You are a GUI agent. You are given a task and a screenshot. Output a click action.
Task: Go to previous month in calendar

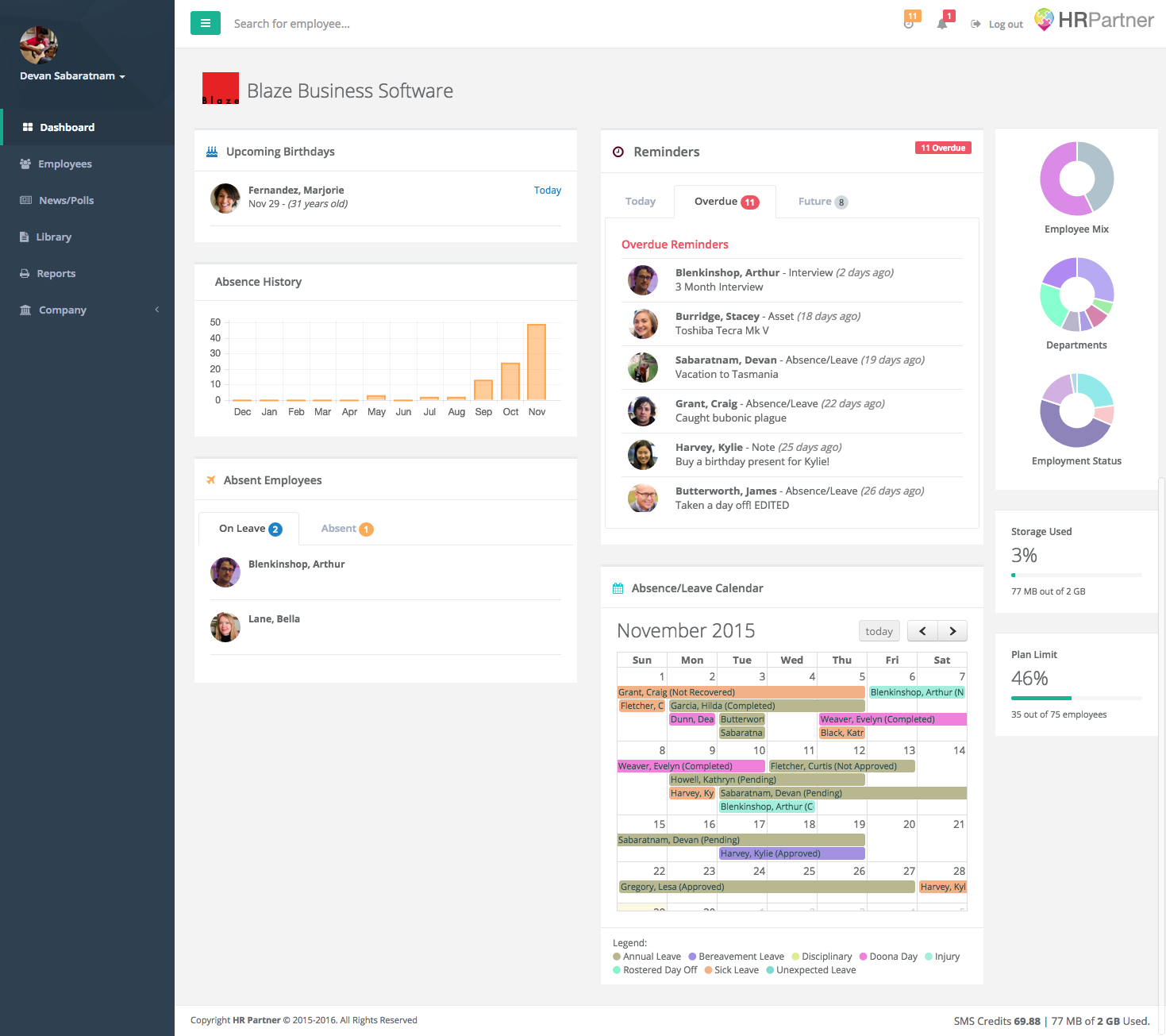tap(922, 630)
